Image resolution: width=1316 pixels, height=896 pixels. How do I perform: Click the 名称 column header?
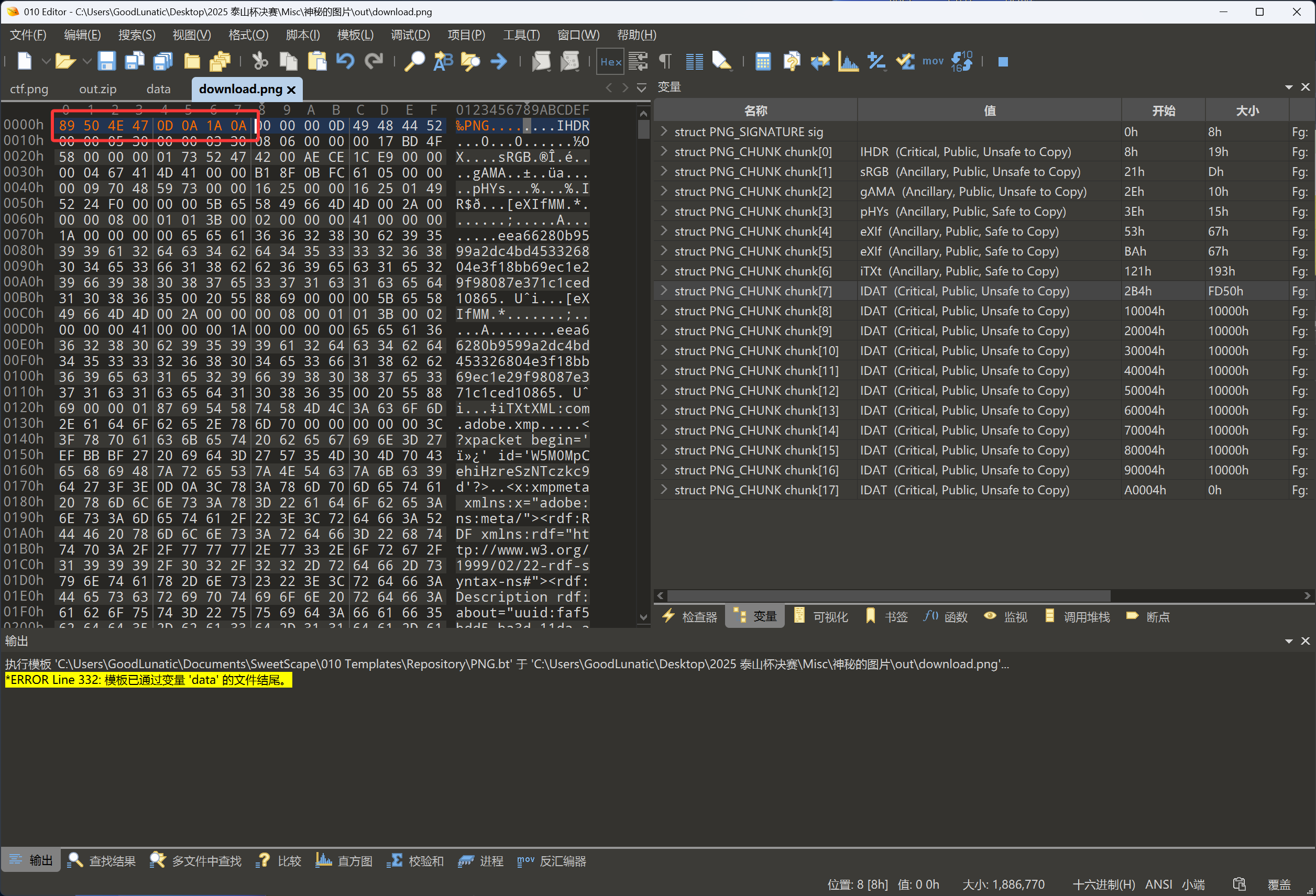[x=755, y=110]
